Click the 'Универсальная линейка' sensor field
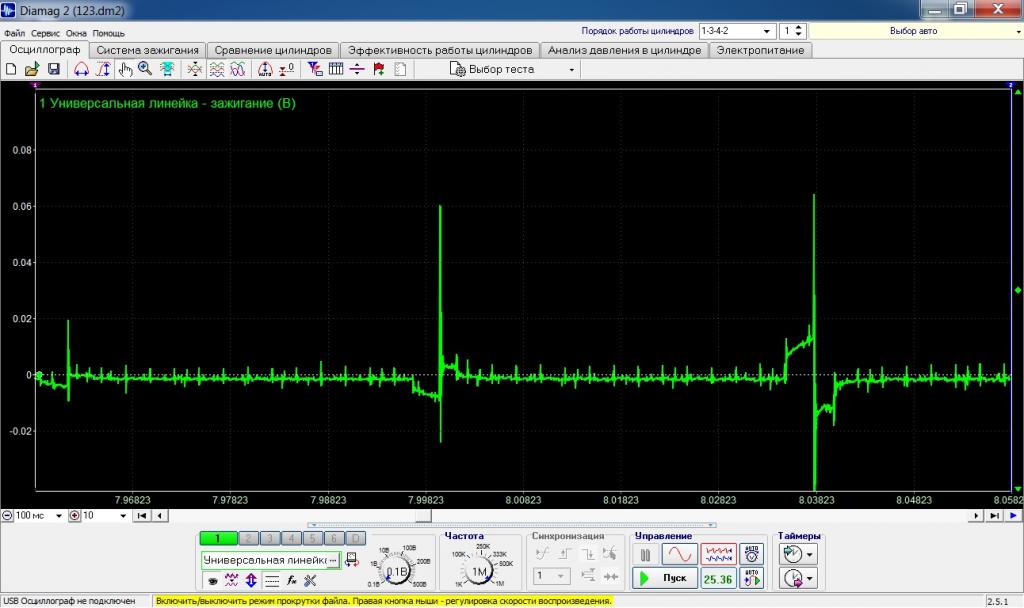This screenshot has height=608, width=1024. point(270,560)
